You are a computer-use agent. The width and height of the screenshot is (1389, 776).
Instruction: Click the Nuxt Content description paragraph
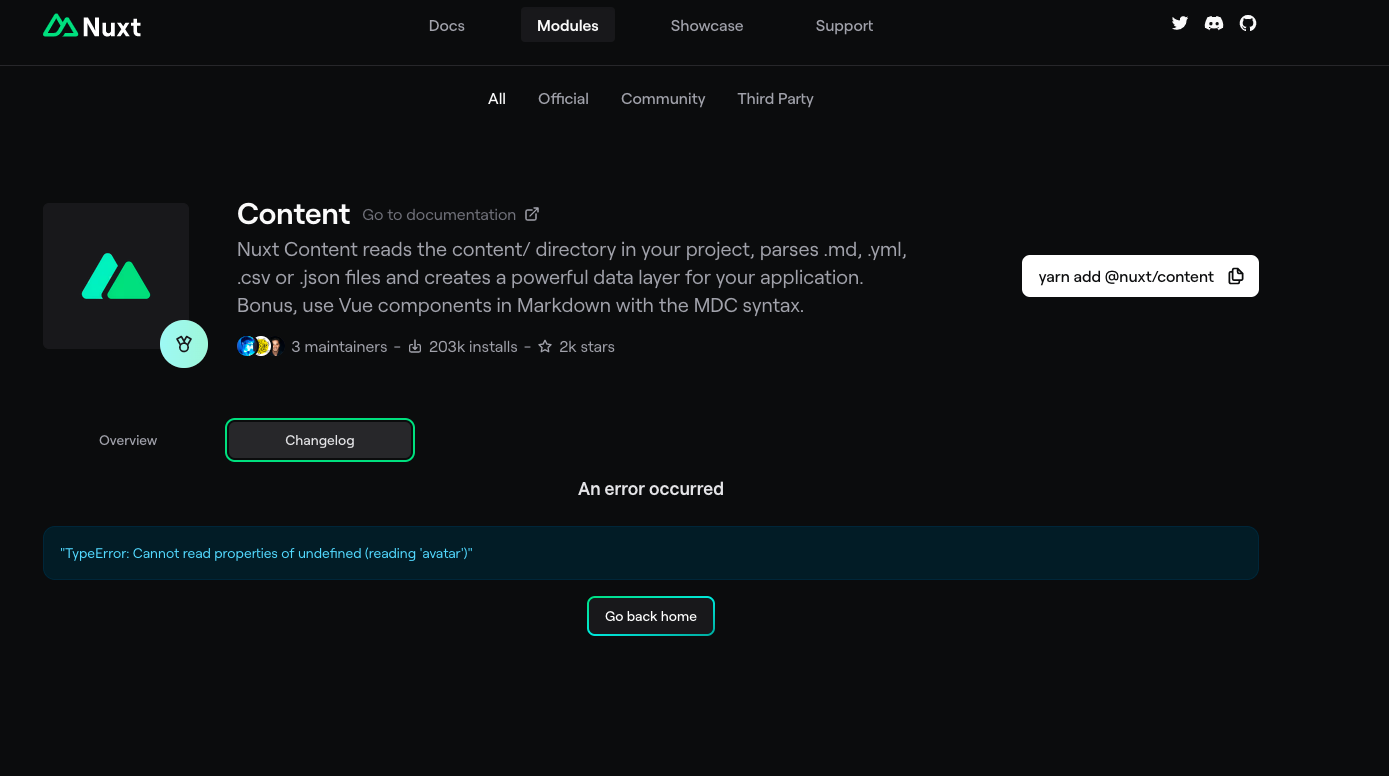[572, 277]
